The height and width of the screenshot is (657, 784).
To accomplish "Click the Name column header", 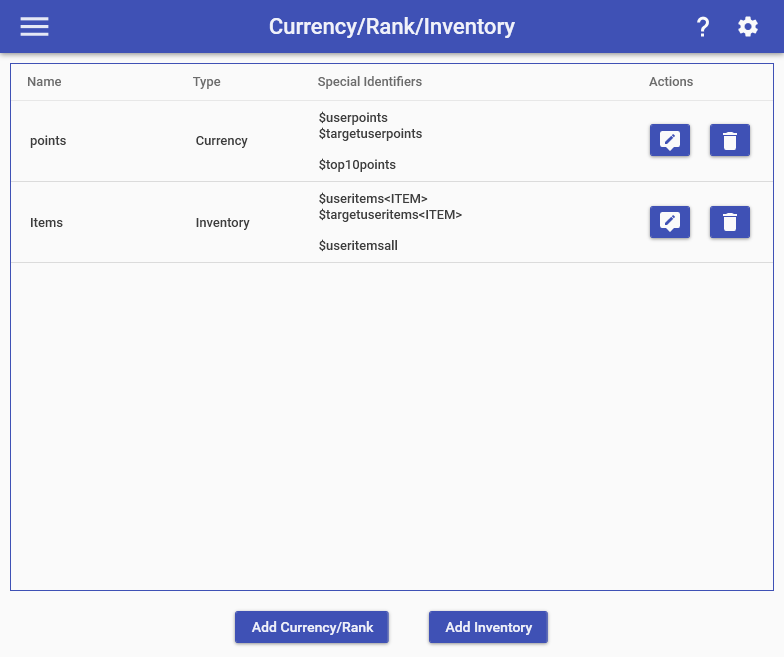I will [44, 82].
